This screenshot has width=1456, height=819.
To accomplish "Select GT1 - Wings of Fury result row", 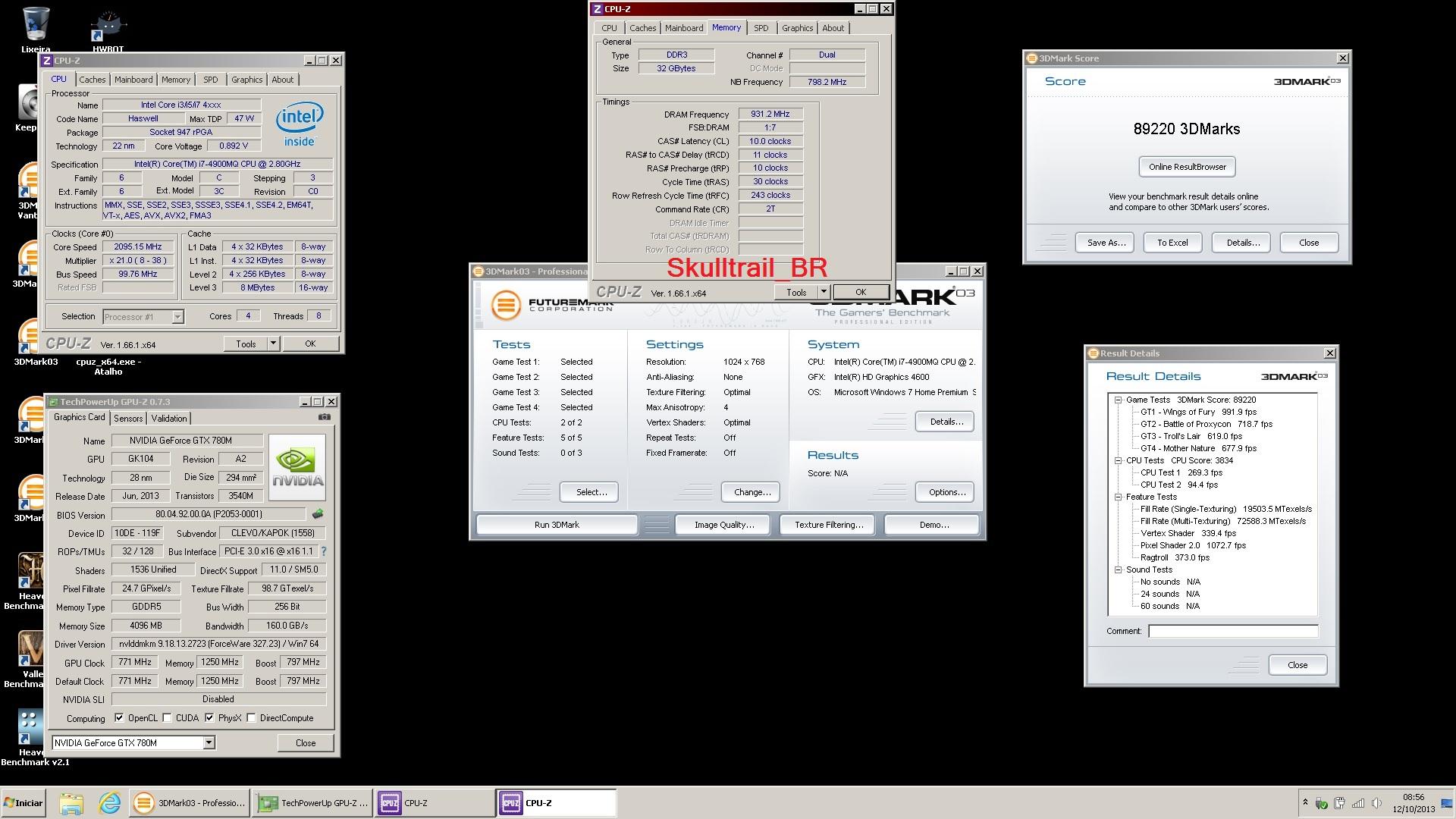I will [1198, 412].
